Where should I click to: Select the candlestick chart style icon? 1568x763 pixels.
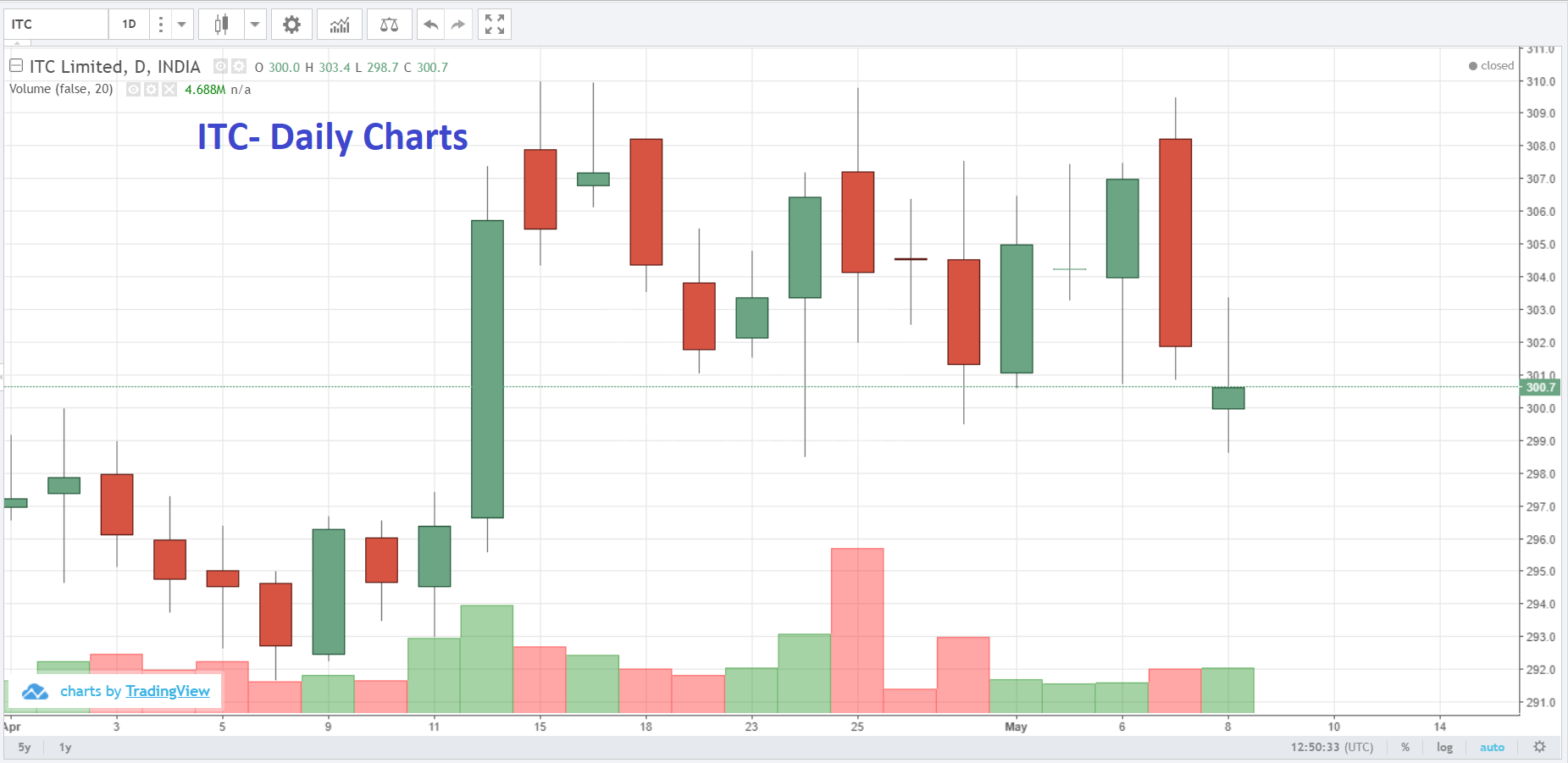pos(221,25)
